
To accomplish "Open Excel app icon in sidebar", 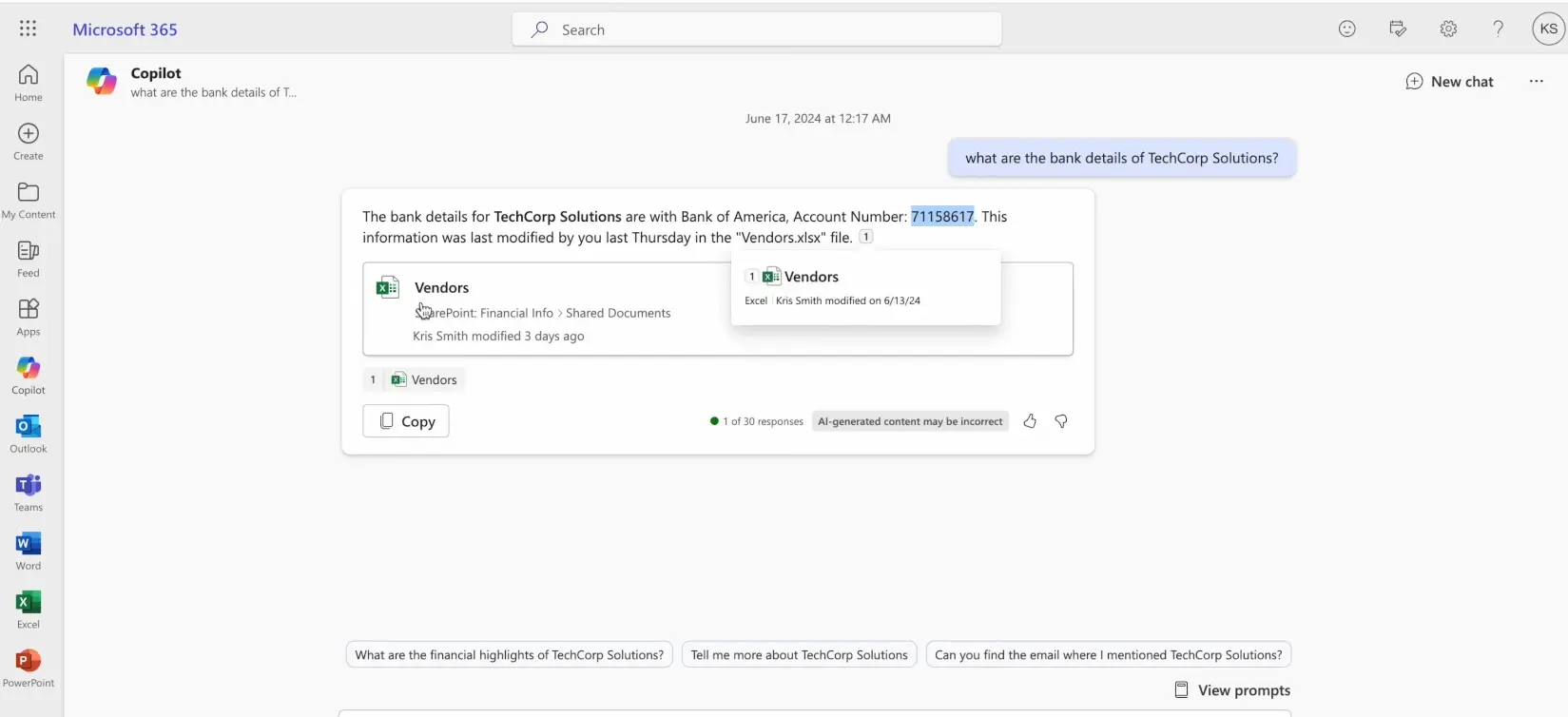I will pyautogui.click(x=29, y=610).
